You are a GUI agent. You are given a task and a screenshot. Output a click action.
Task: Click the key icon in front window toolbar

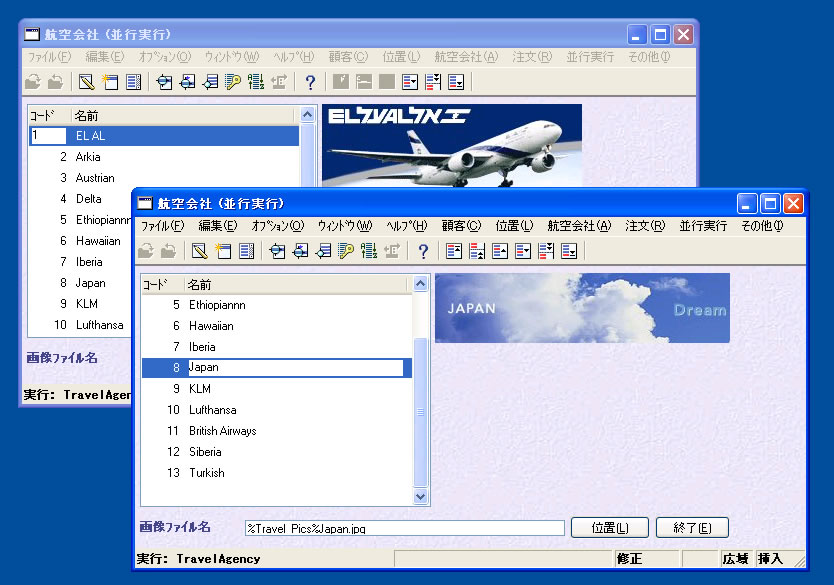(x=346, y=251)
